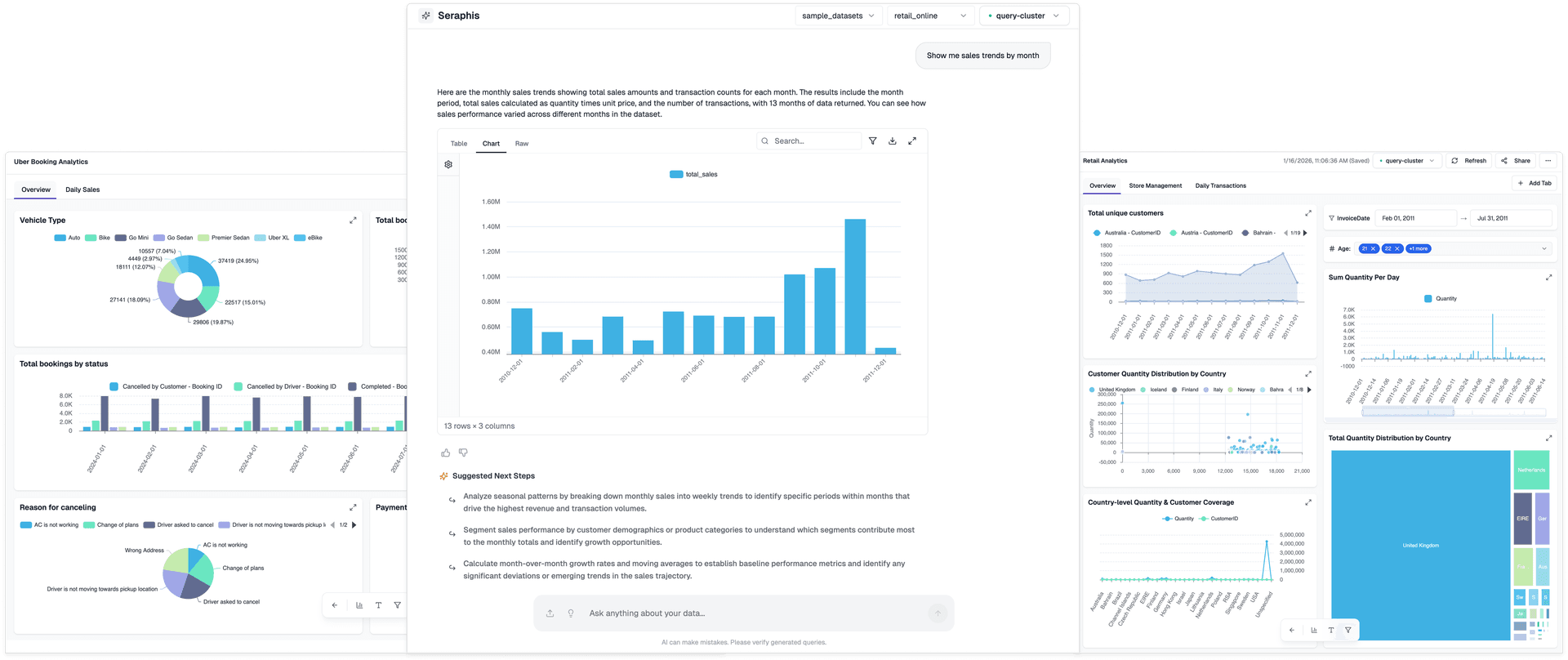Click filter icon in Retail dashboard floating toolbar
Screen dimensions: 1568x660
1348,630
